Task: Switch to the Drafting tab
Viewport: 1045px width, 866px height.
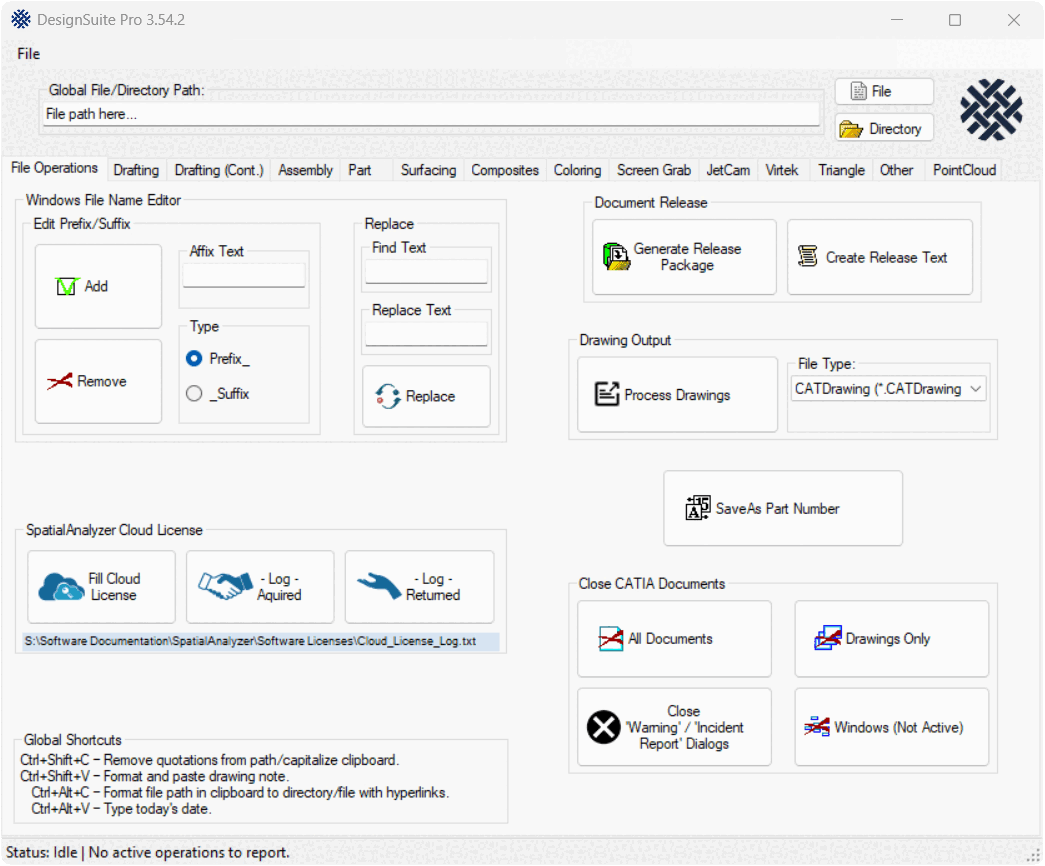Action: click(x=136, y=170)
